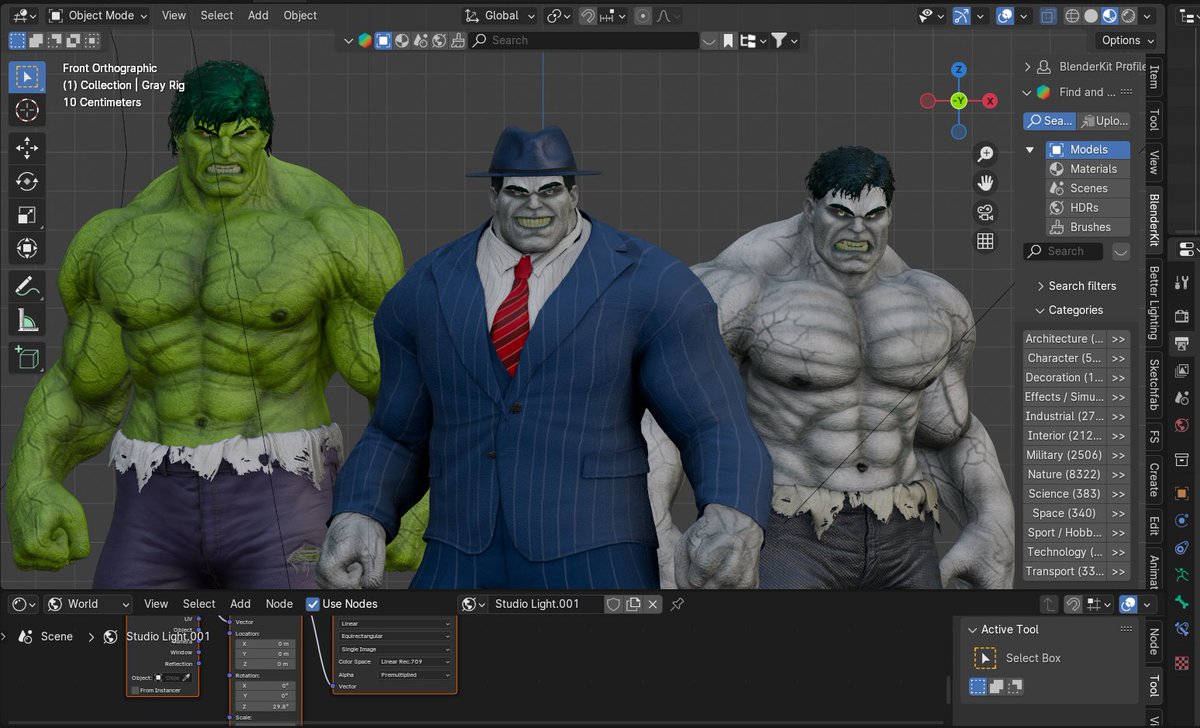This screenshot has width=1200, height=728.
Task: Toggle snapping magnet in viewport header
Action: coord(588,16)
